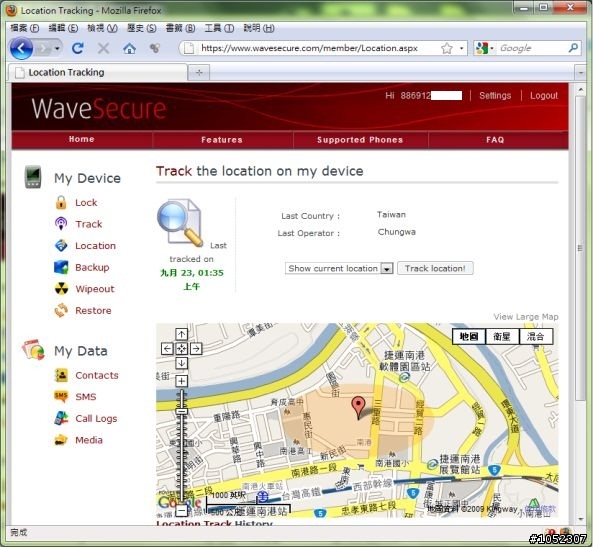
Task: Pan the map left with arrow
Action: 167,348
